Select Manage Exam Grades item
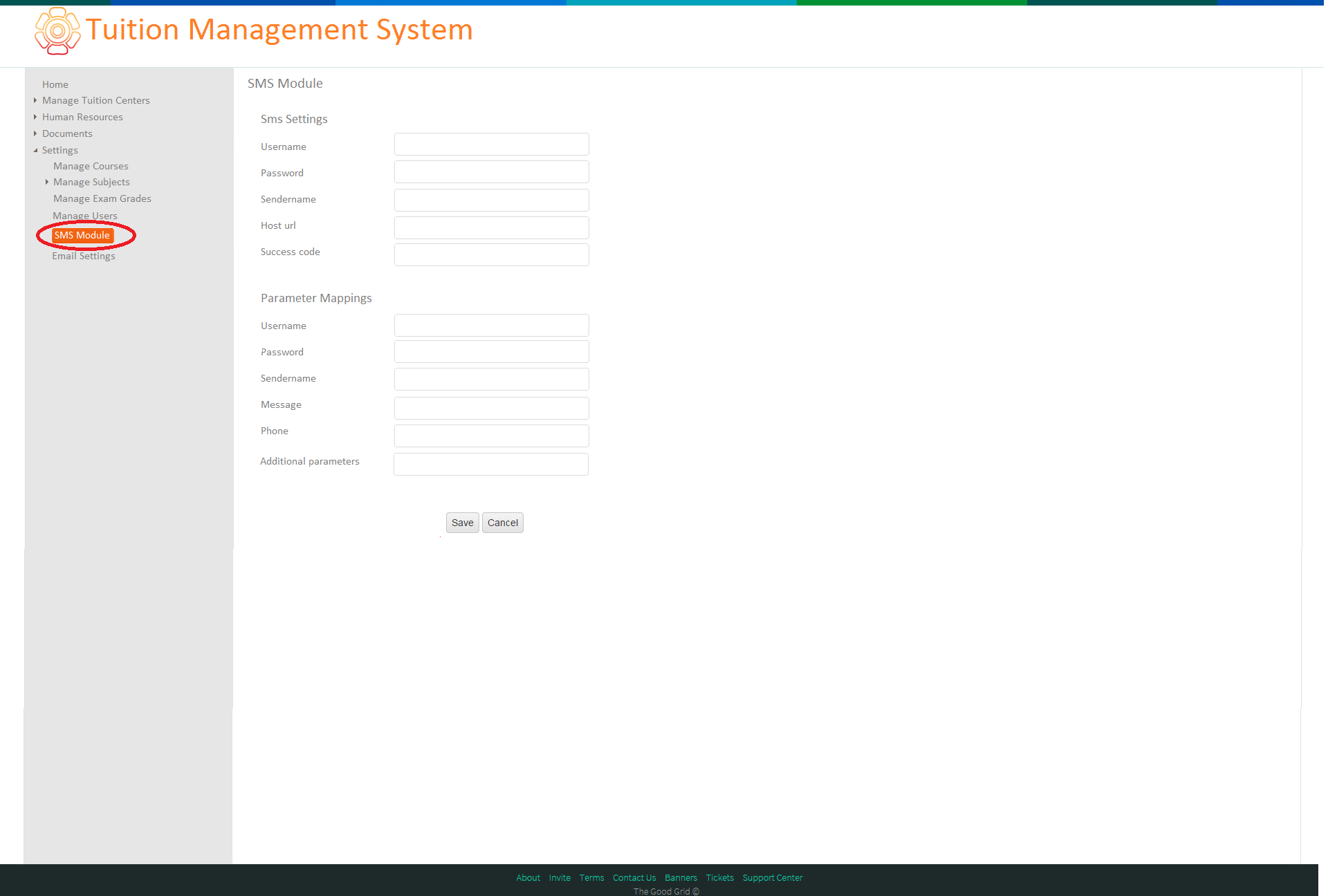Image resolution: width=1328 pixels, height=896 pixels. (102, 198)
